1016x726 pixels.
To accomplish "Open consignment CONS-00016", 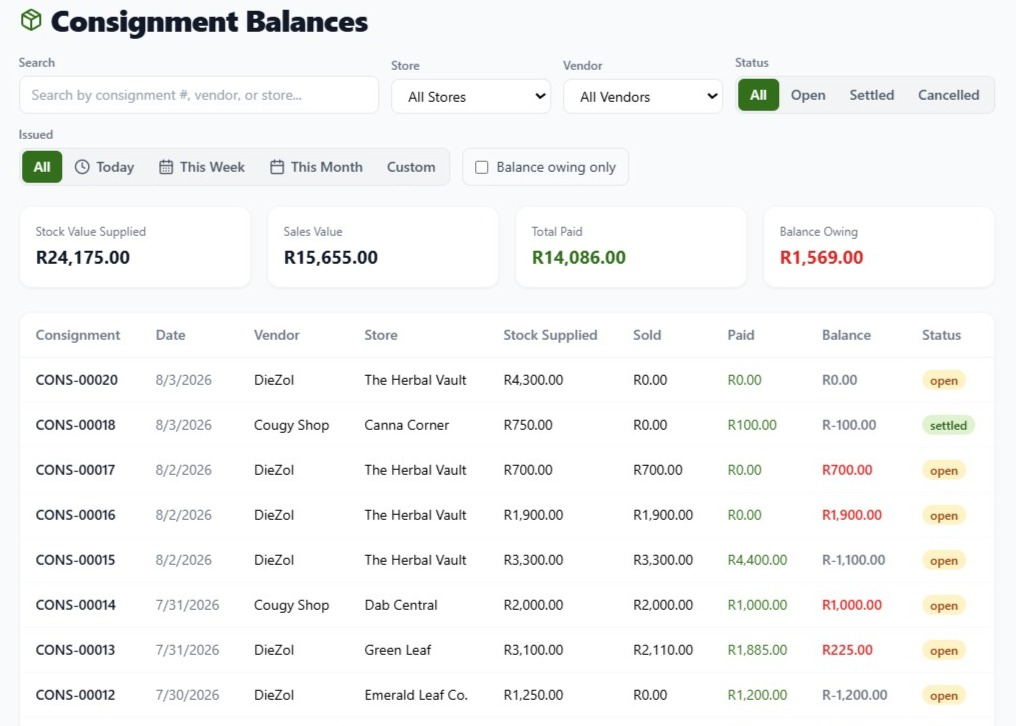I will pyautogui.click(x=75, y=515).
